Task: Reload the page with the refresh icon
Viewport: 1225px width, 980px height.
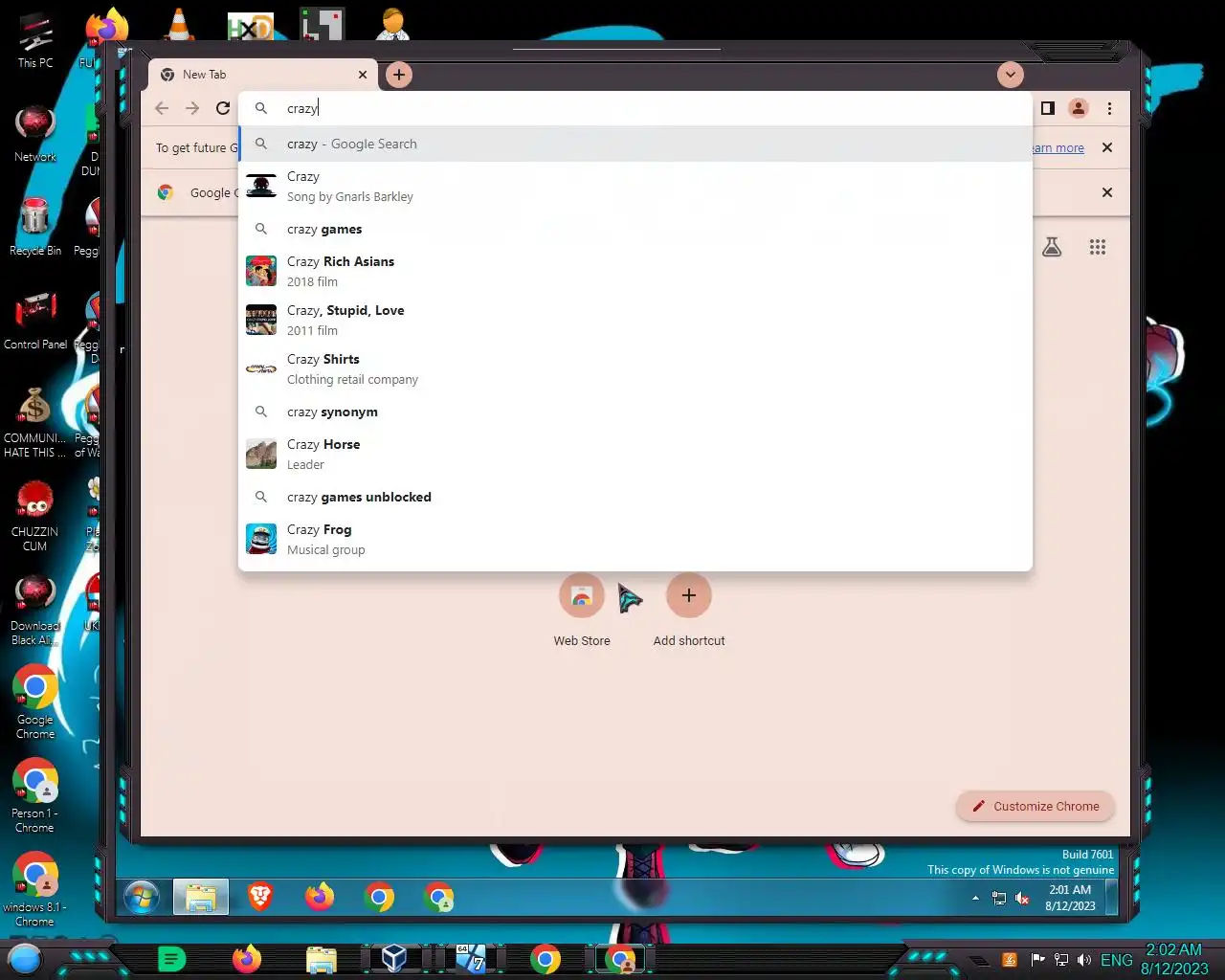Action: pyautogui.click(x=223, y=108)
